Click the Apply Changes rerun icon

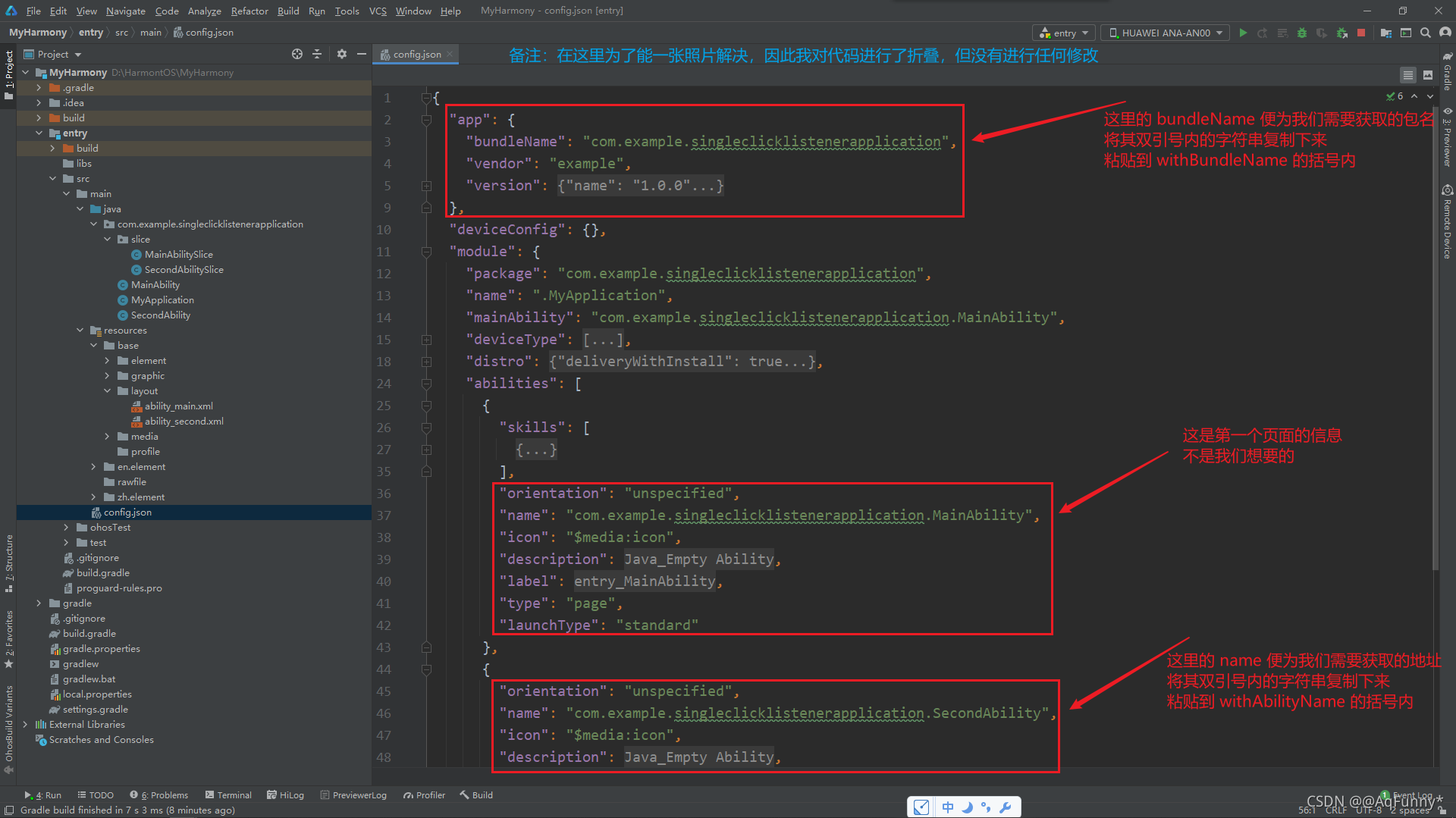pyautogui.click(x=1263, y=33)
